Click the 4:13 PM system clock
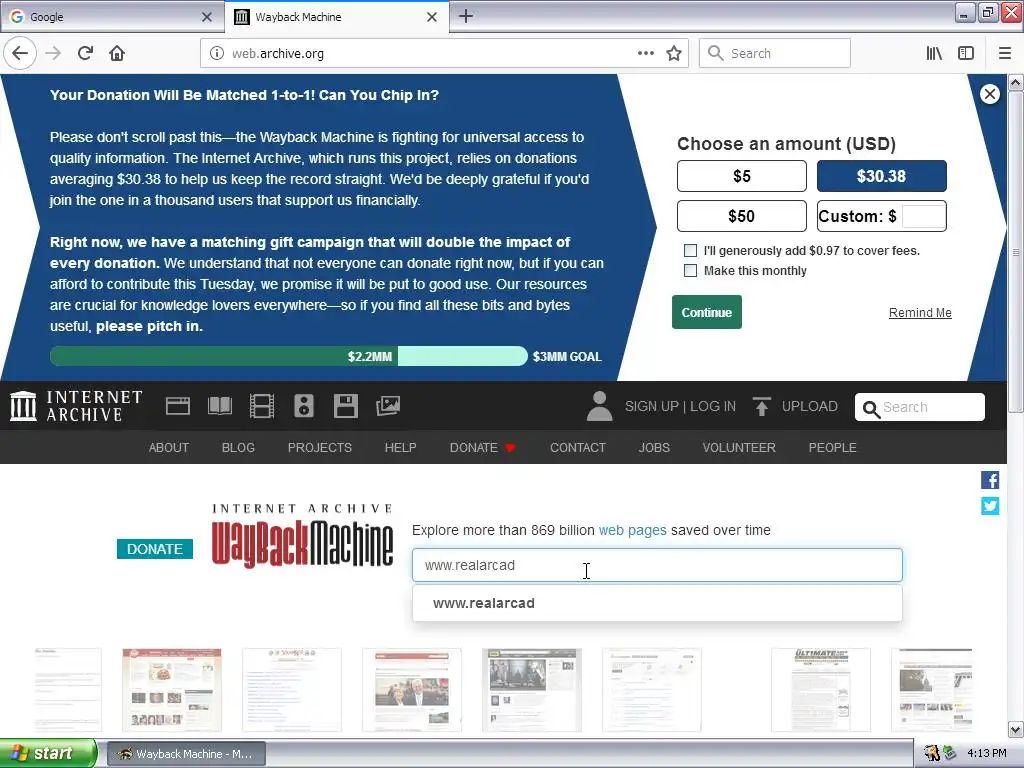This screenshot has height=768, width=1024. tap(986, 754)
